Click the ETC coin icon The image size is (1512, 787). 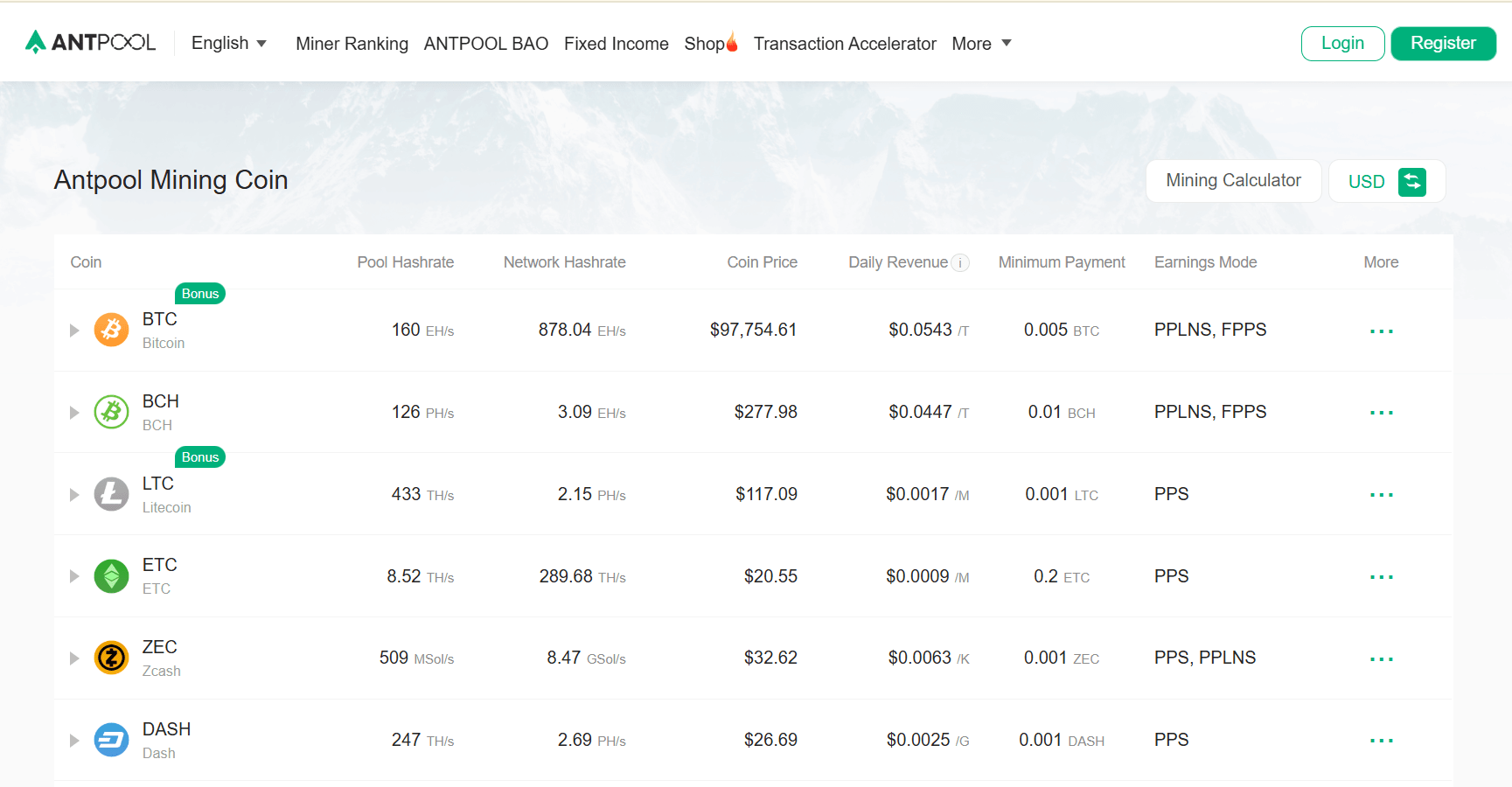[111, 576]
